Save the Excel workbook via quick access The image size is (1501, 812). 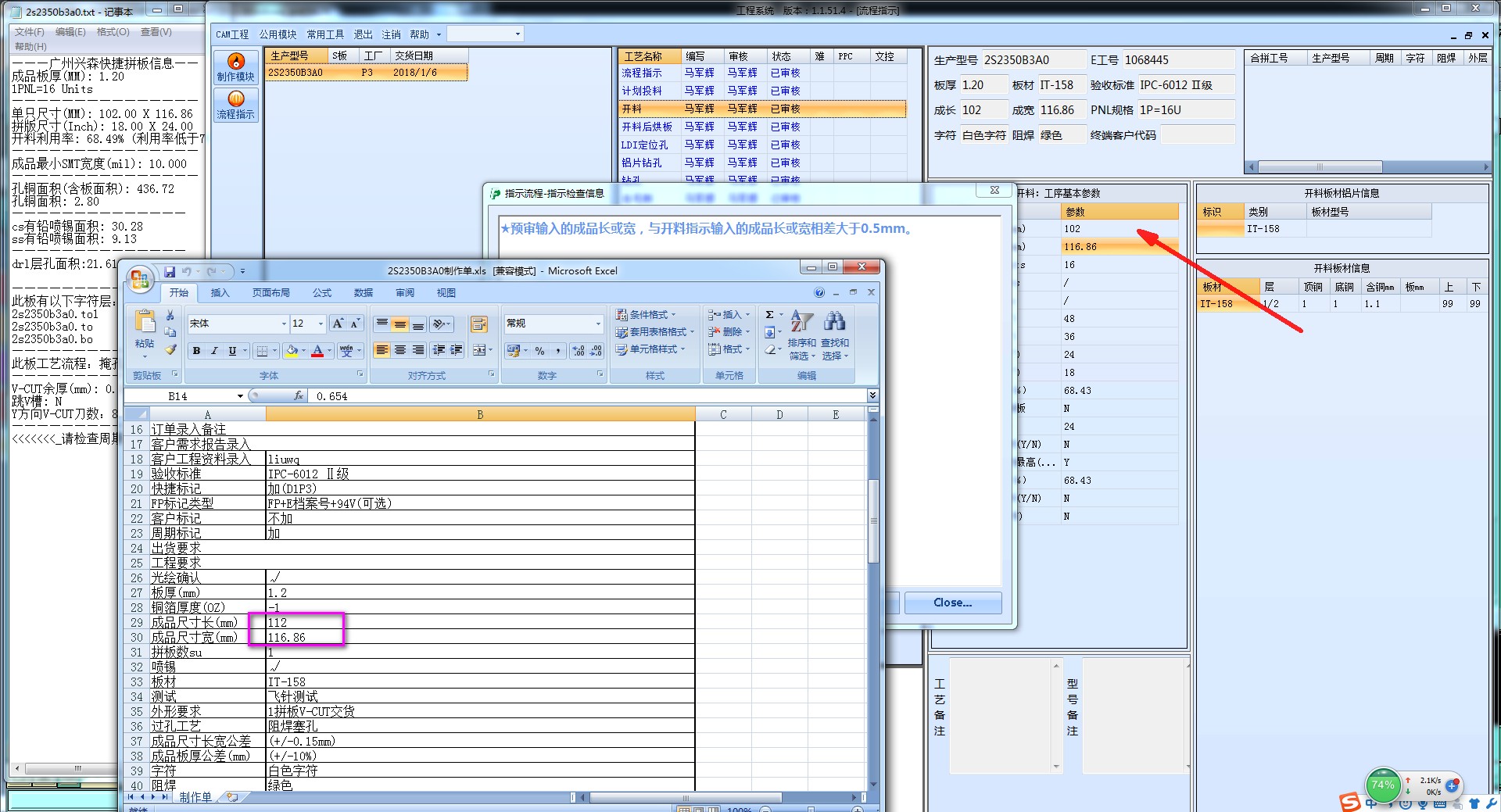[x=170, y=271]
